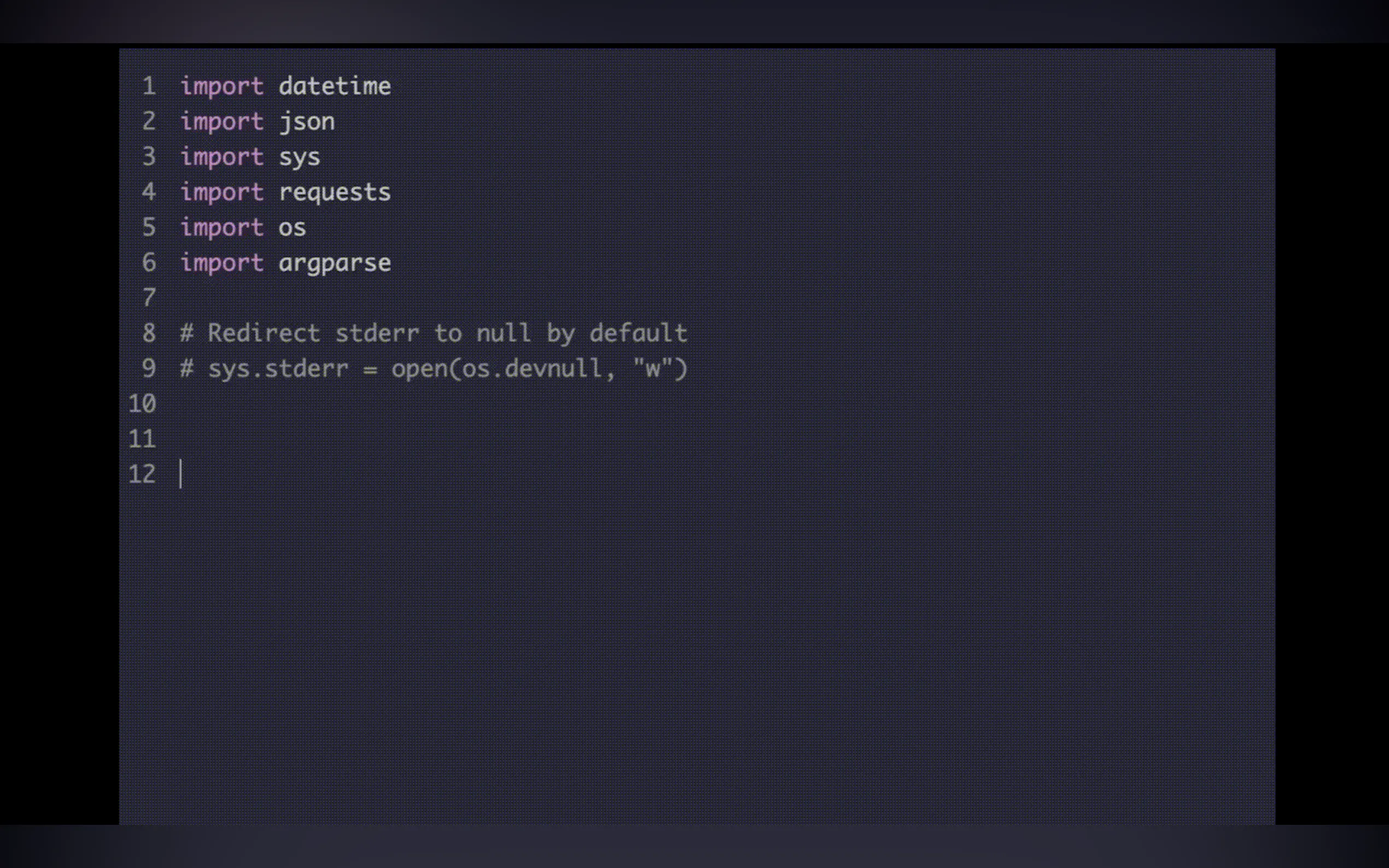Click the word Redirect in the comment
Screen dimensions: 1389x868
click(264, 333)
